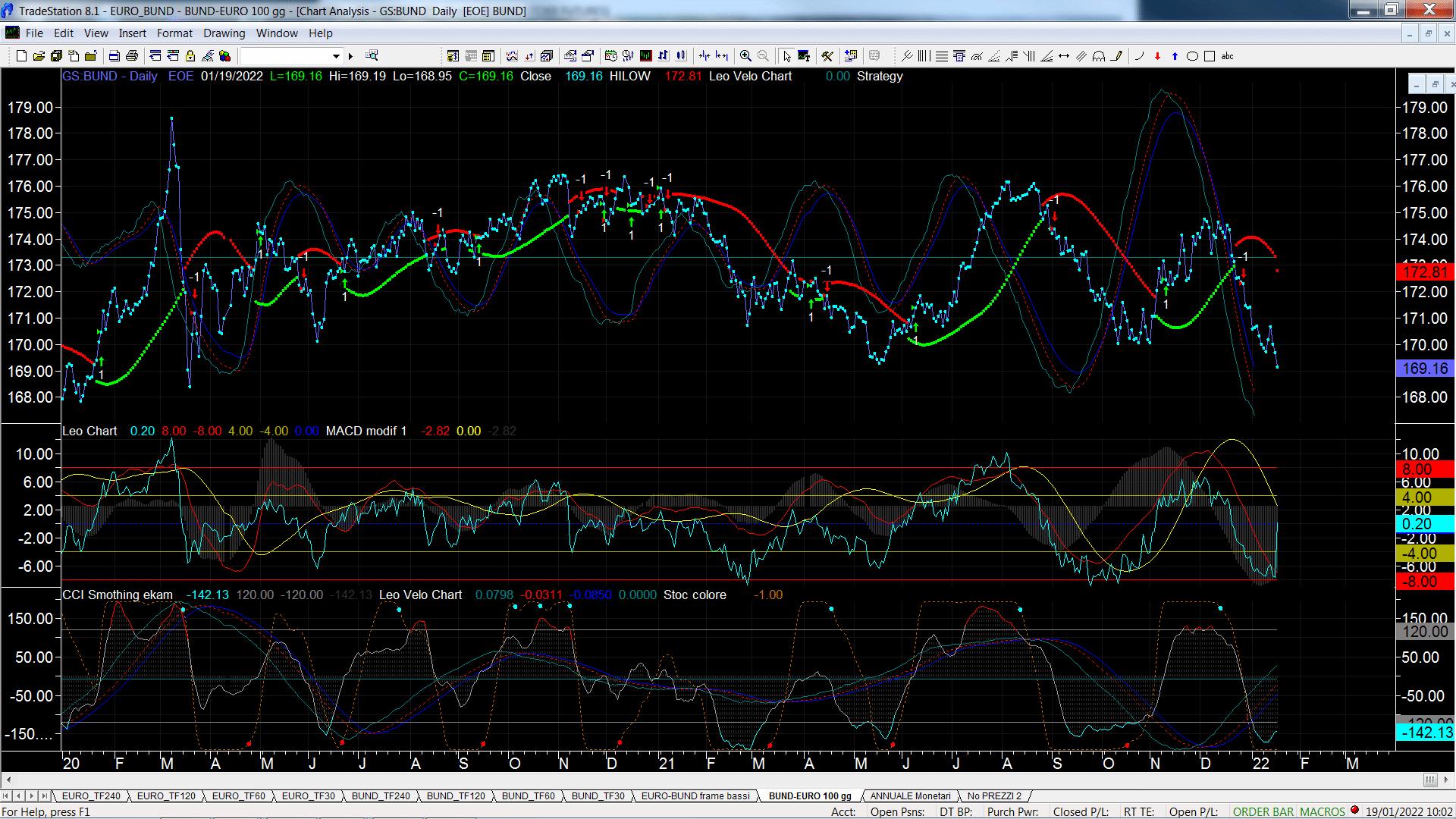This screenshot has width=1456, height=819.
Task: Switch to EURO-BUND frame bassi tab
Action: tap(695, 795)
